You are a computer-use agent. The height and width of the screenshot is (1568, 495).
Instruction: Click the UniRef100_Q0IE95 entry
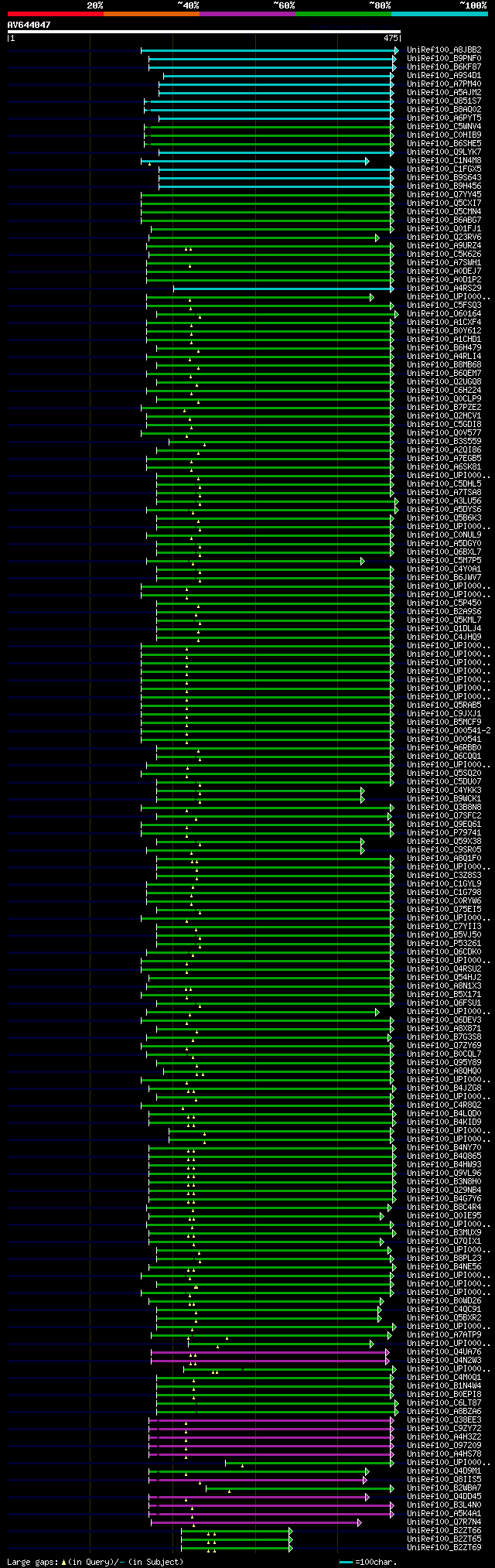click(444, 1215)
